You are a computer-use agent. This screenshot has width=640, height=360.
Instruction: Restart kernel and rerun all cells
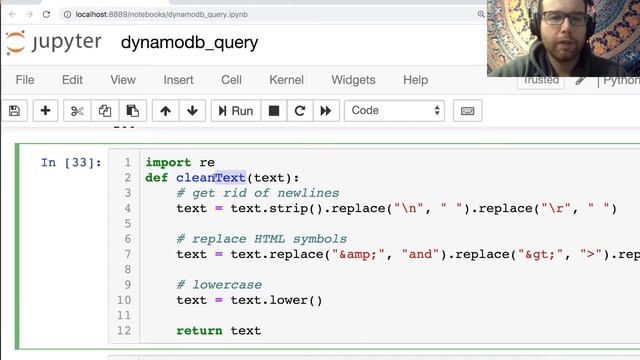(326, 111)
